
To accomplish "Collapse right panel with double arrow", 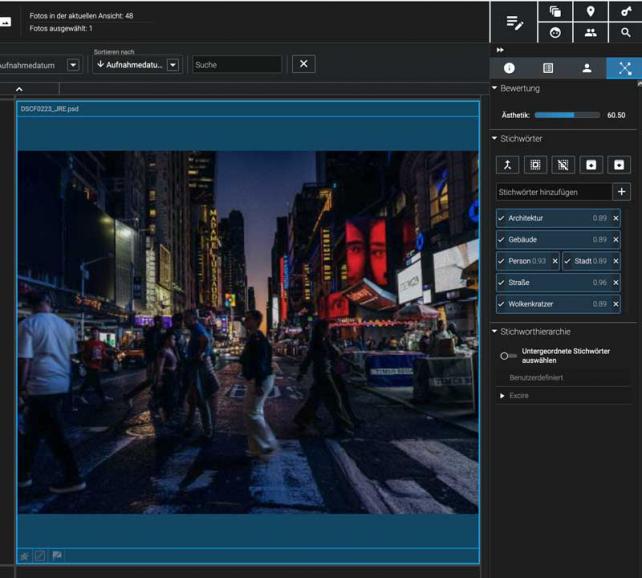I will pyautogui.click(x=500, y=50).
